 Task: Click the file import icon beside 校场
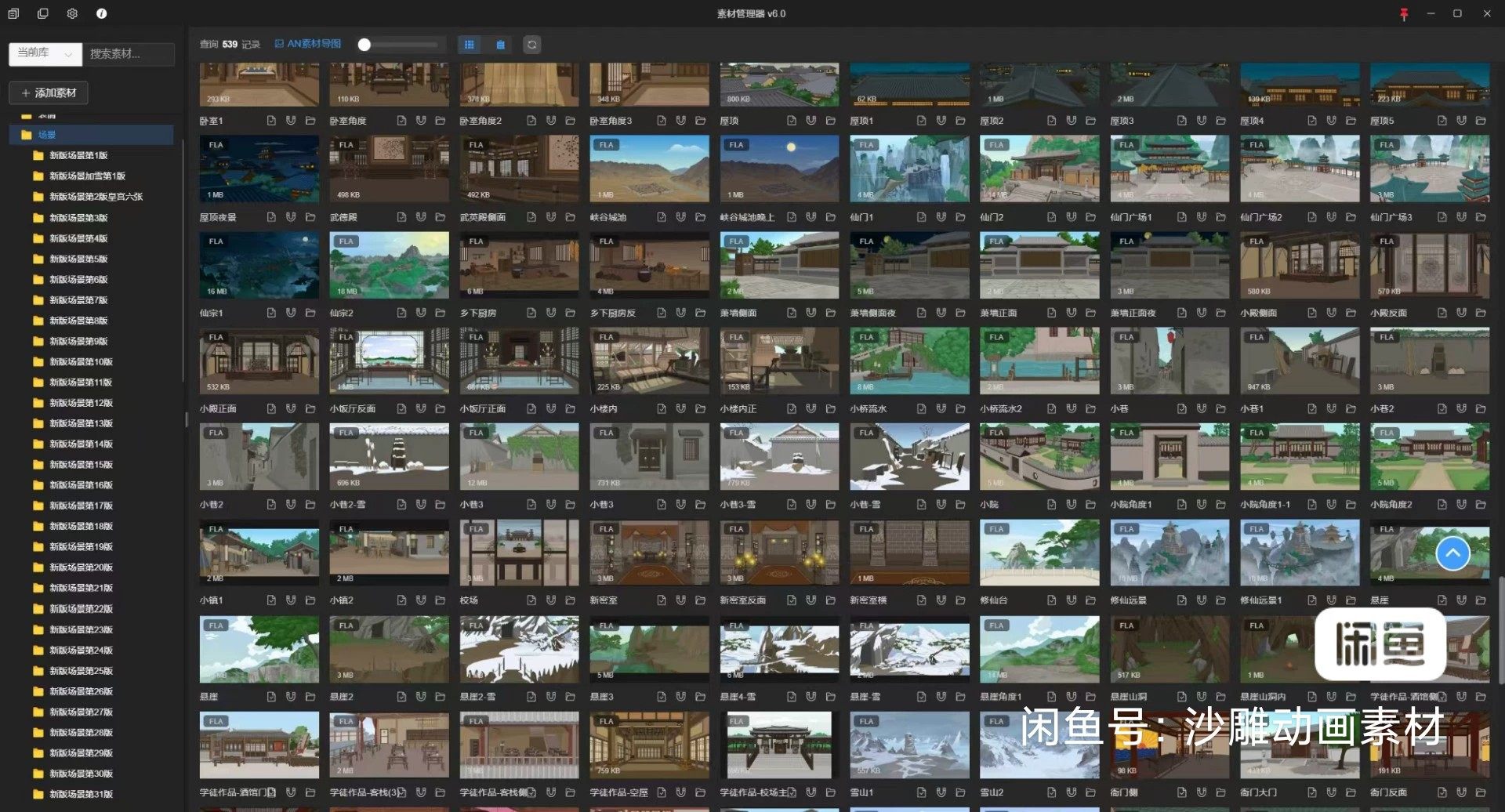(531, 600)
